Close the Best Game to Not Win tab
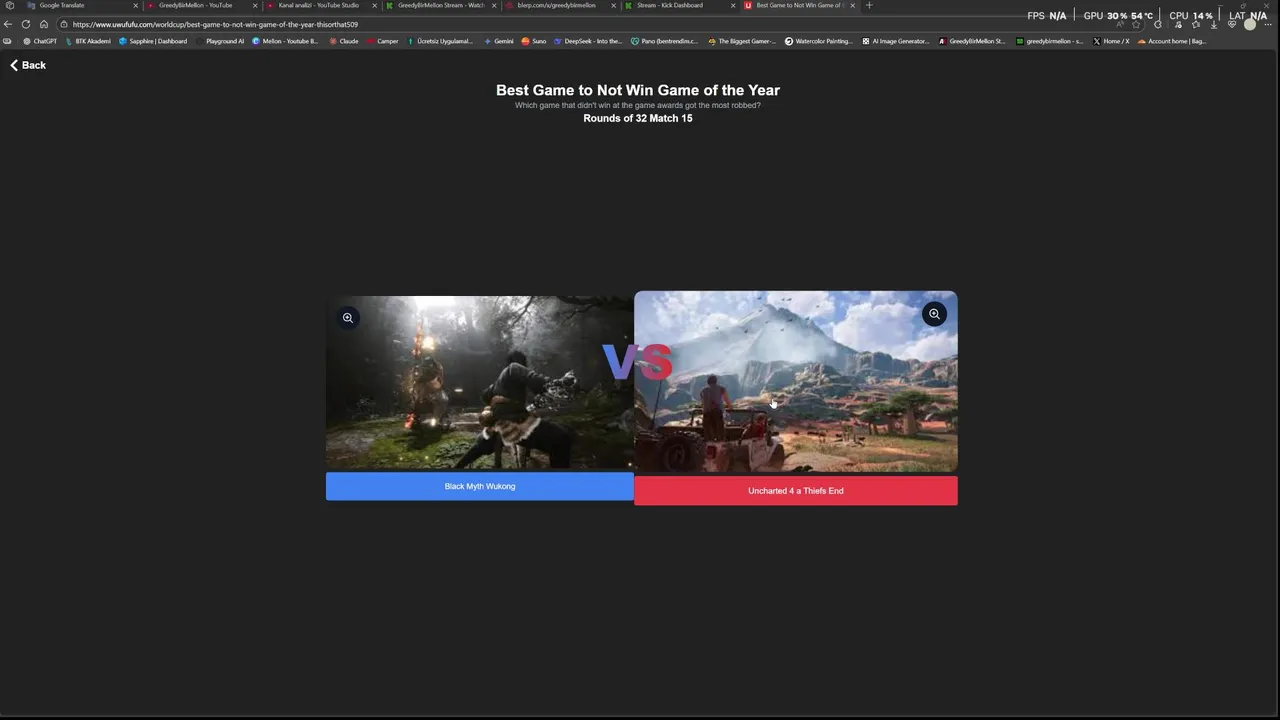The width and height of the screenshot is (1280, 720). pos(853,5)
